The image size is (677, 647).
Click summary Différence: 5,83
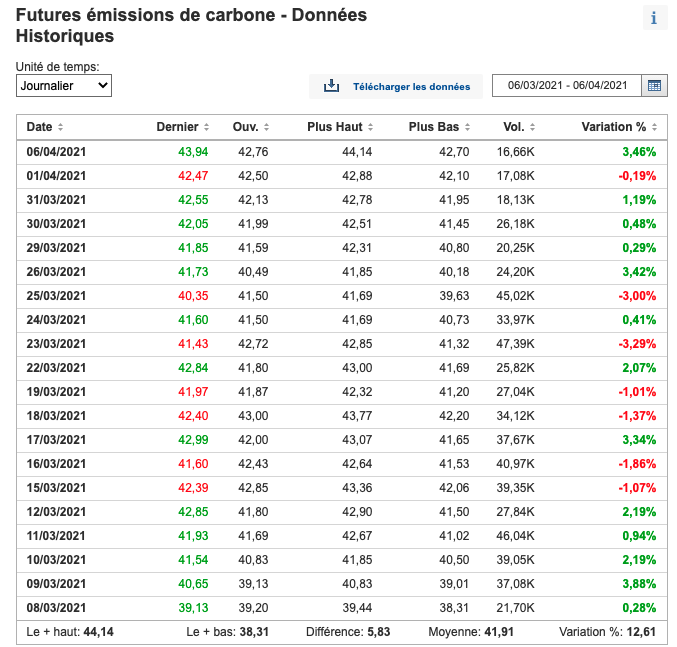click(348, 632)
